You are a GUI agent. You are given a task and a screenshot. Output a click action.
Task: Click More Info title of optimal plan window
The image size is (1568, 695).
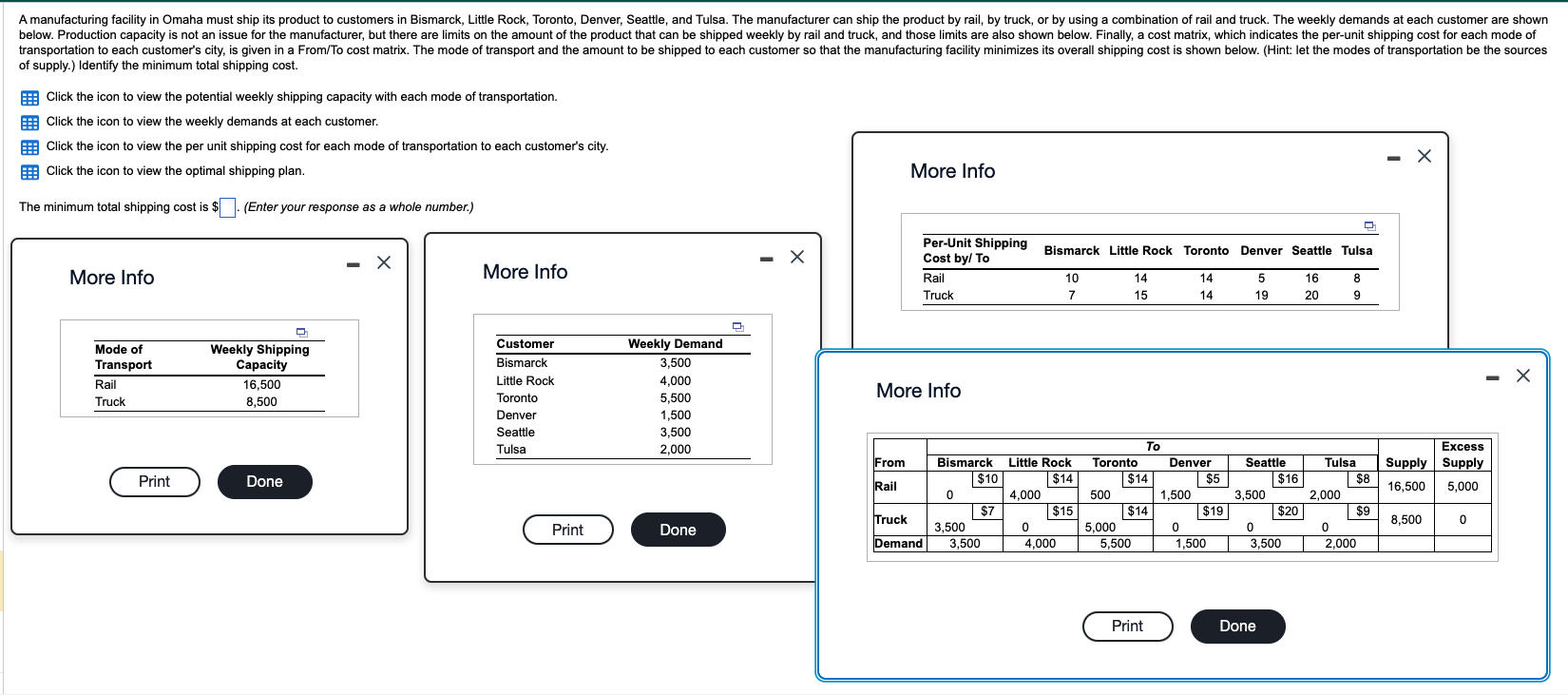(918, 391)
